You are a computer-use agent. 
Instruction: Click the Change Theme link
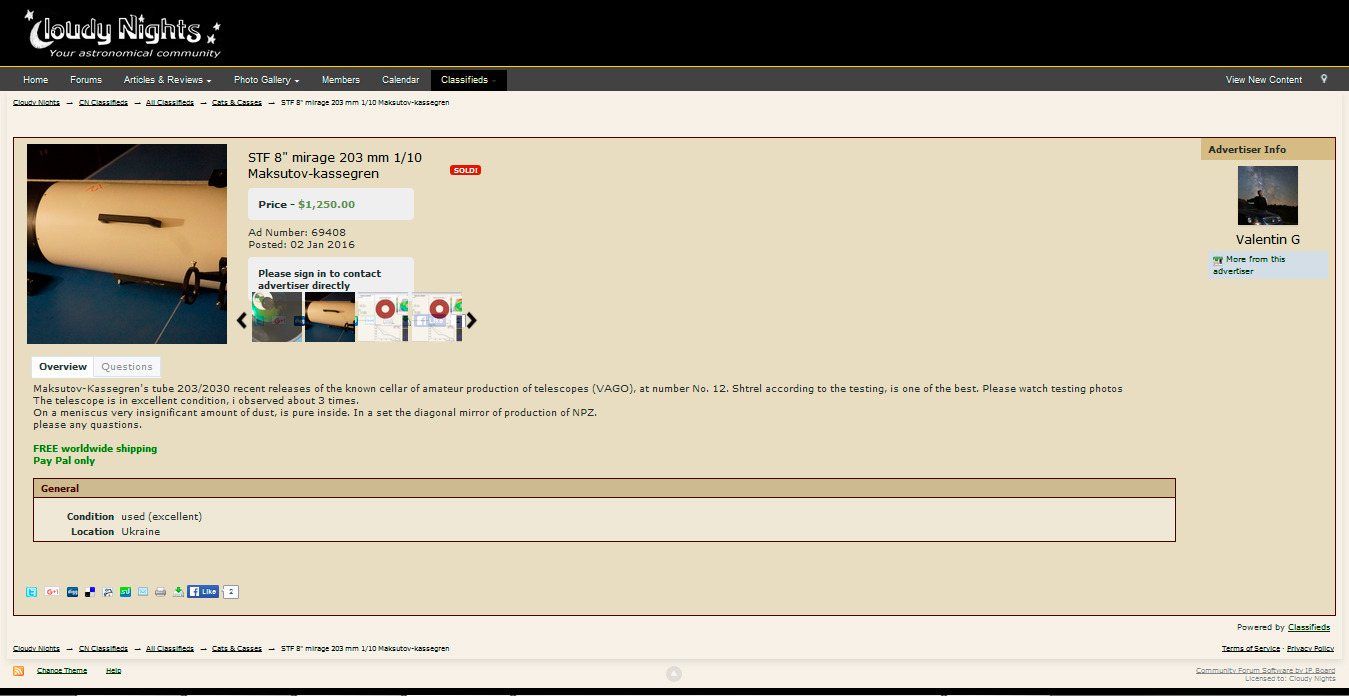[x=62, y=671]
